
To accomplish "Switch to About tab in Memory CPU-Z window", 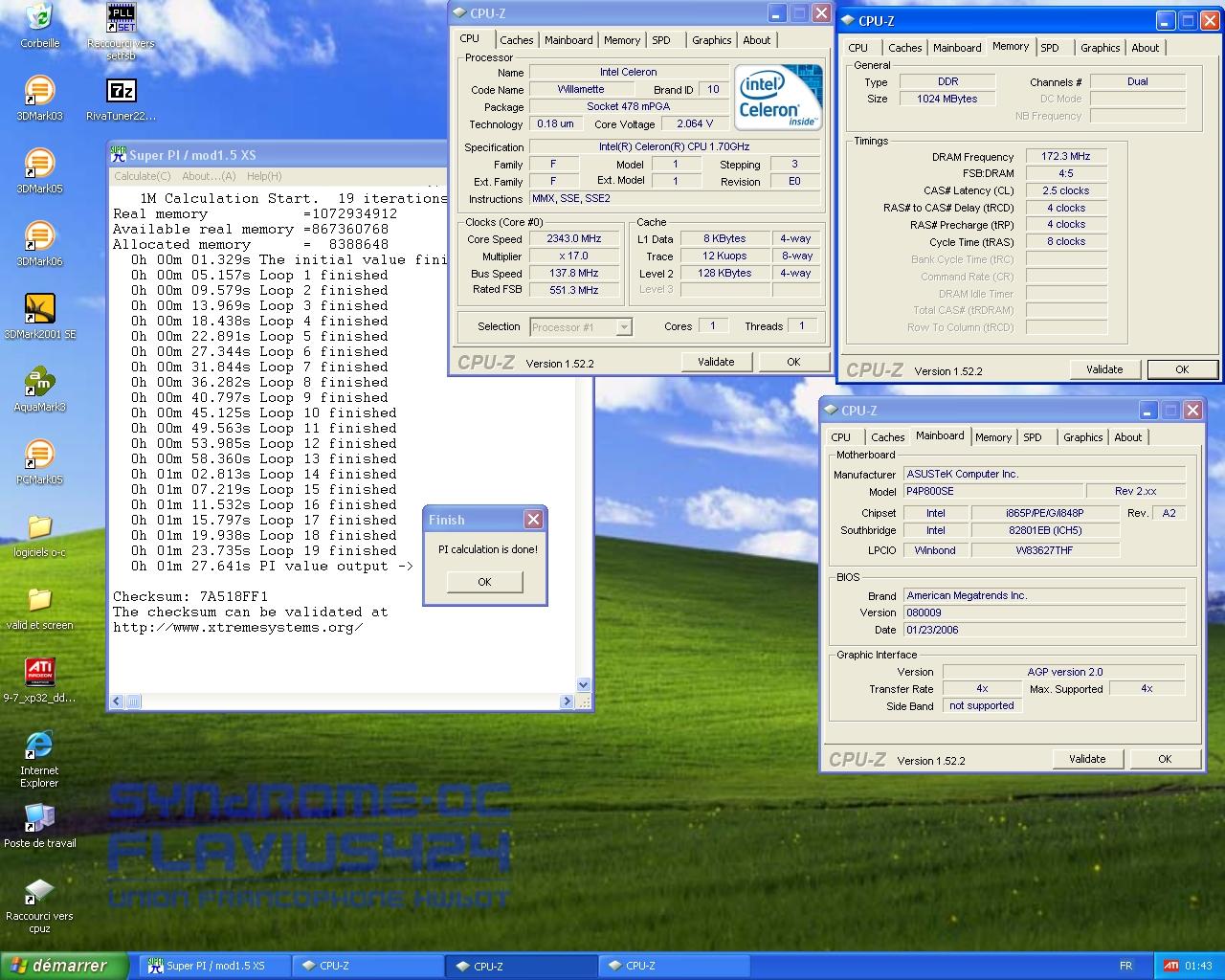I will pyautogui.click(x=1146, y=48).
